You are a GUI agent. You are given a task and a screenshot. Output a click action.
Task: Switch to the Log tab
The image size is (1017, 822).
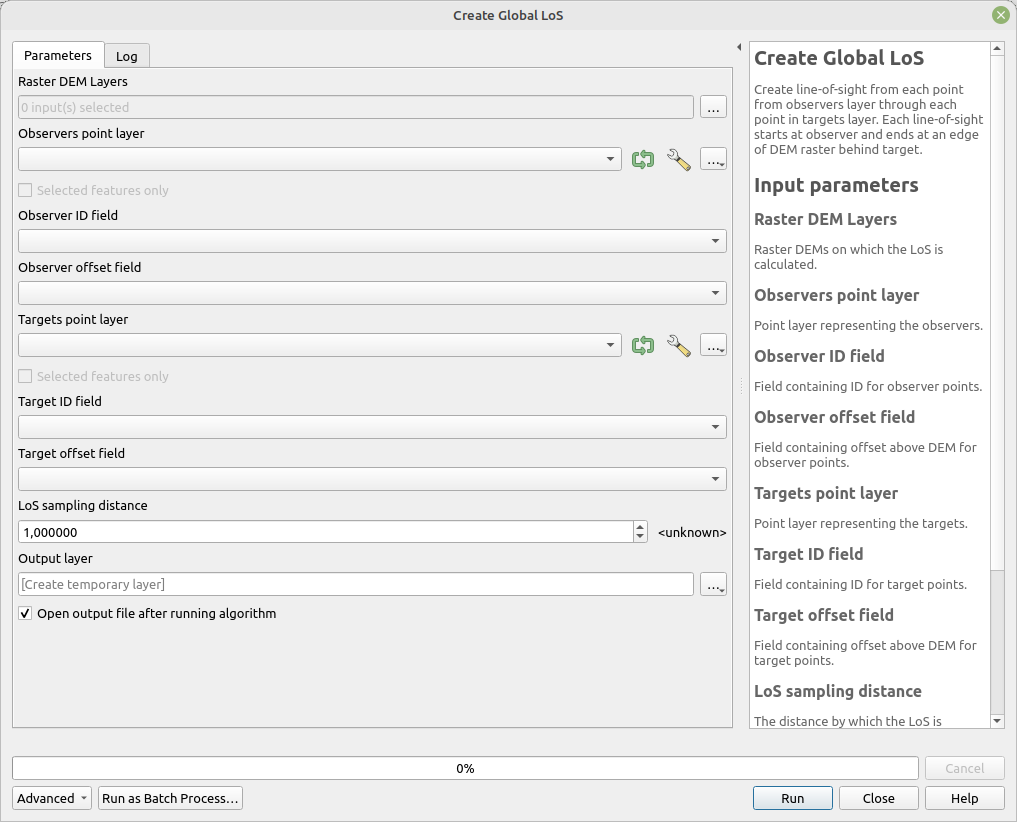[x=126, y=56]
